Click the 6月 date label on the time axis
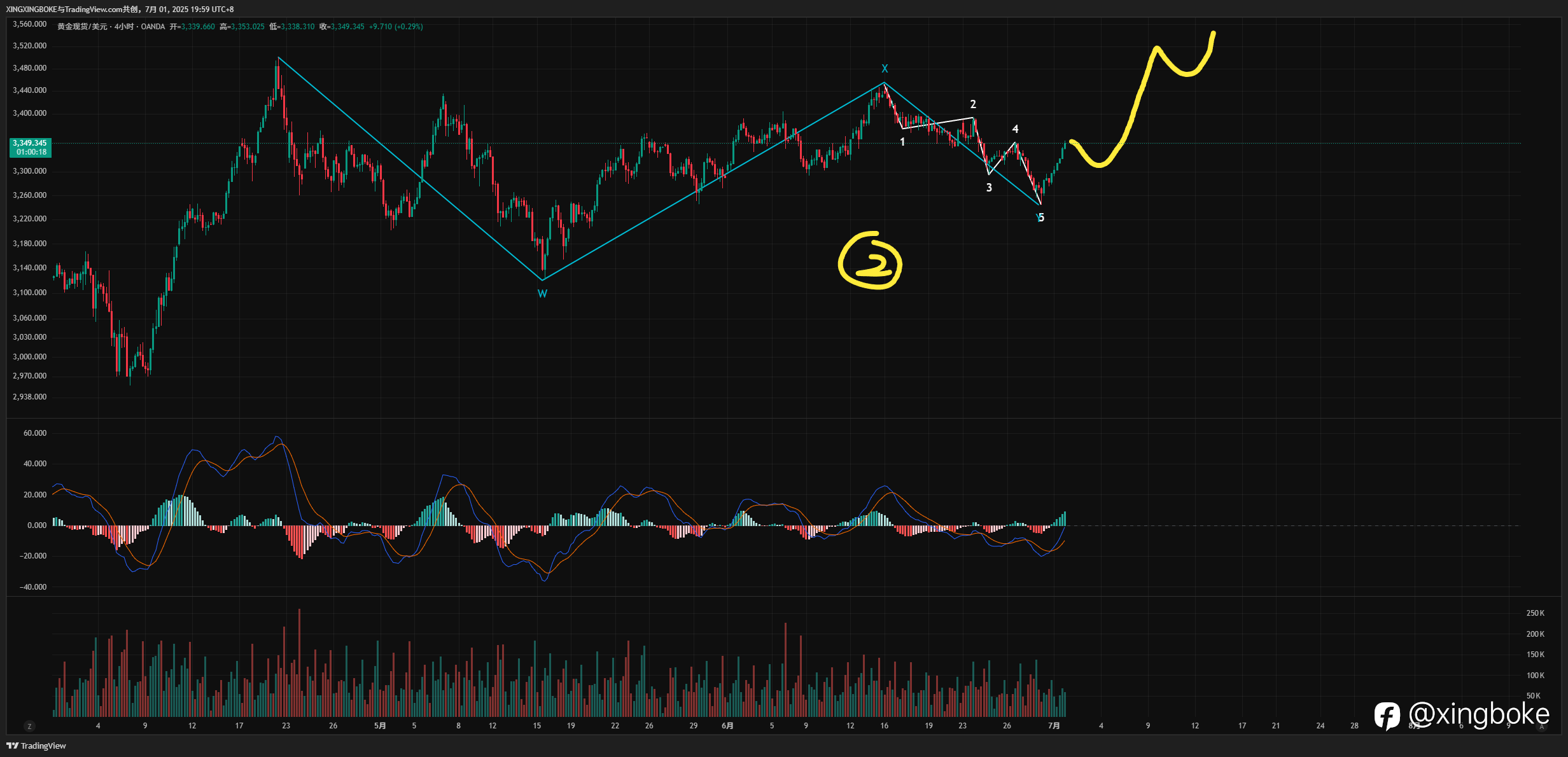Screen dimensions: 1568x757 pos(727,726)
